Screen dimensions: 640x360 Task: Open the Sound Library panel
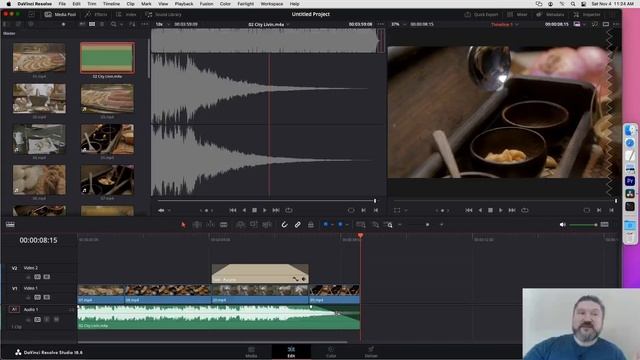pyautogui.click(x=163, y=14)
